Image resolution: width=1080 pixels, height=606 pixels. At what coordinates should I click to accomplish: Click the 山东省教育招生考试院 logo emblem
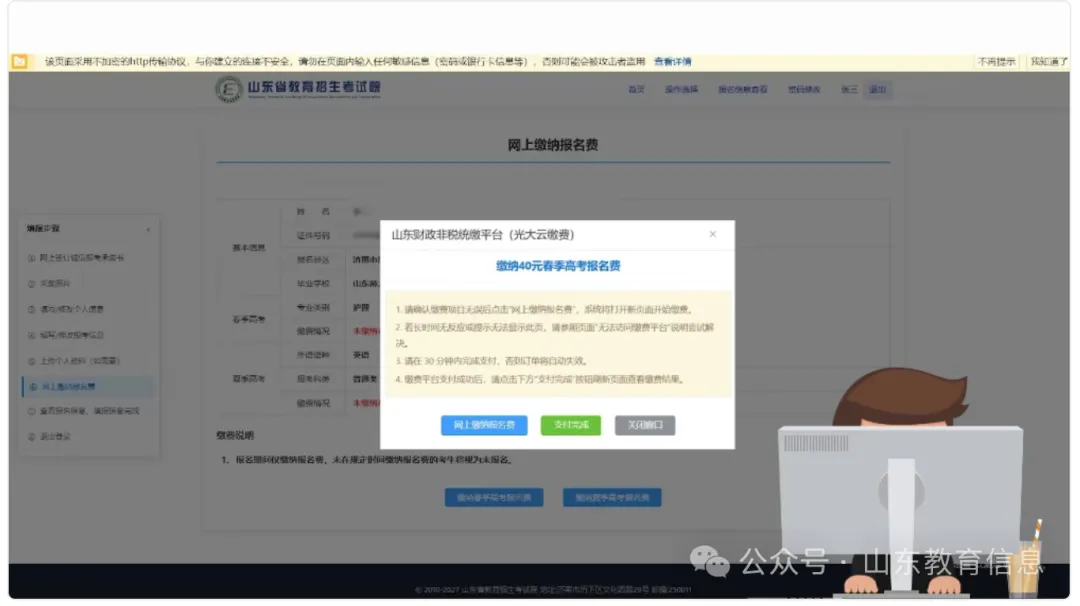coord(229,89)
